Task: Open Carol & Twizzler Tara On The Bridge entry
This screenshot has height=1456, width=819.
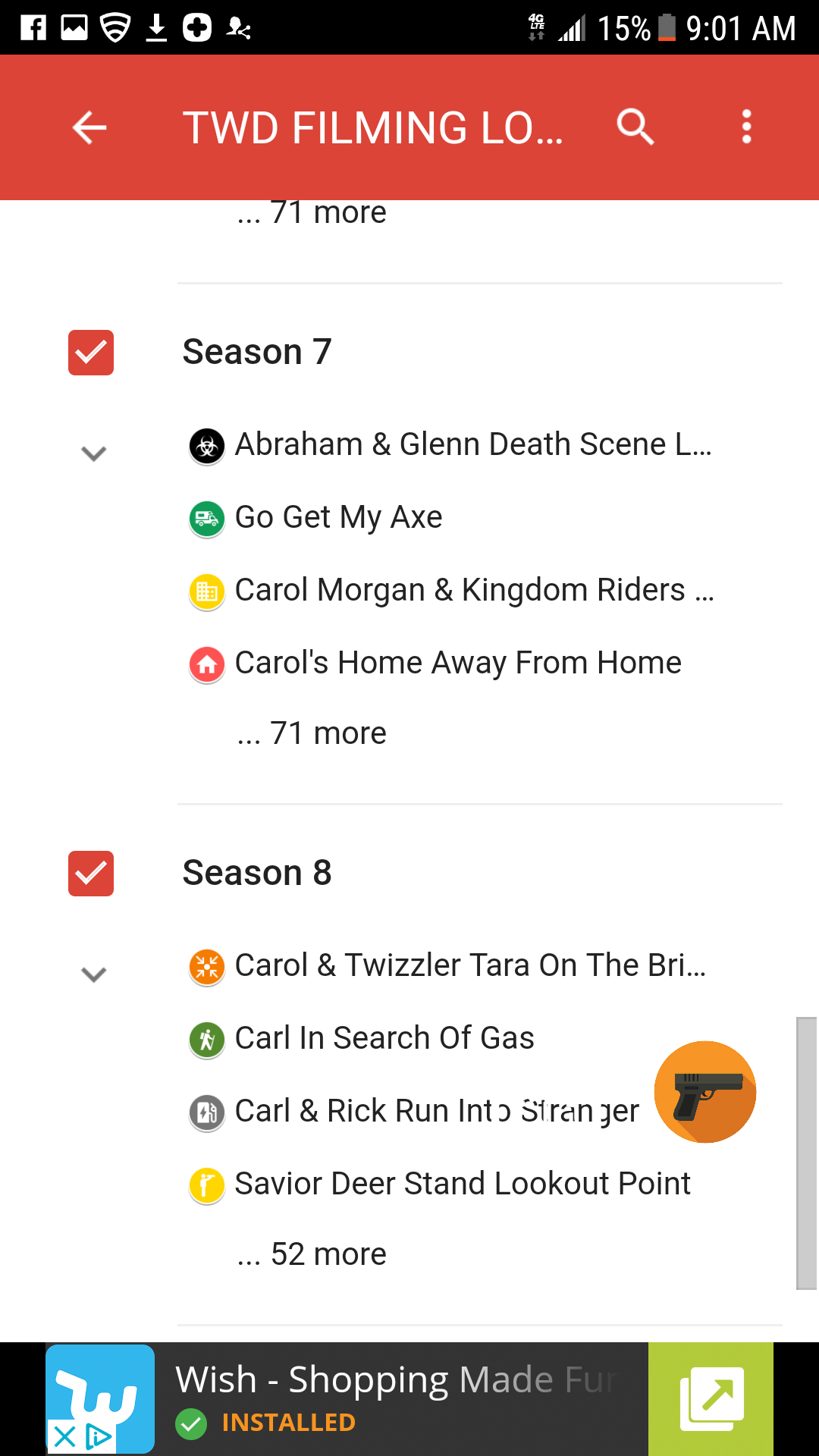Action: tap(470, 965)
